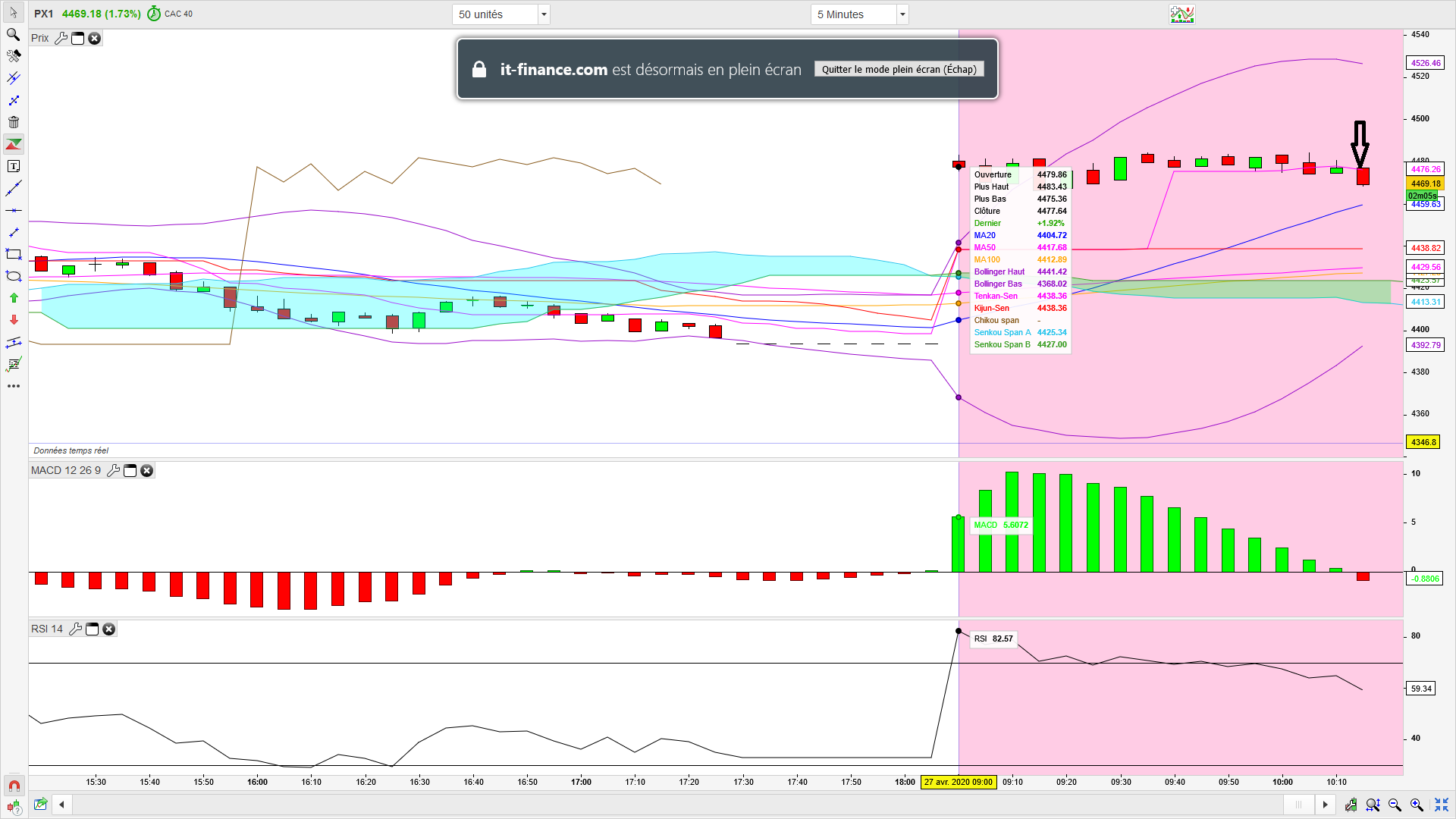Select the rectangle drawing tool
Screen dimensions: 1456x819
tap(14, 254)
